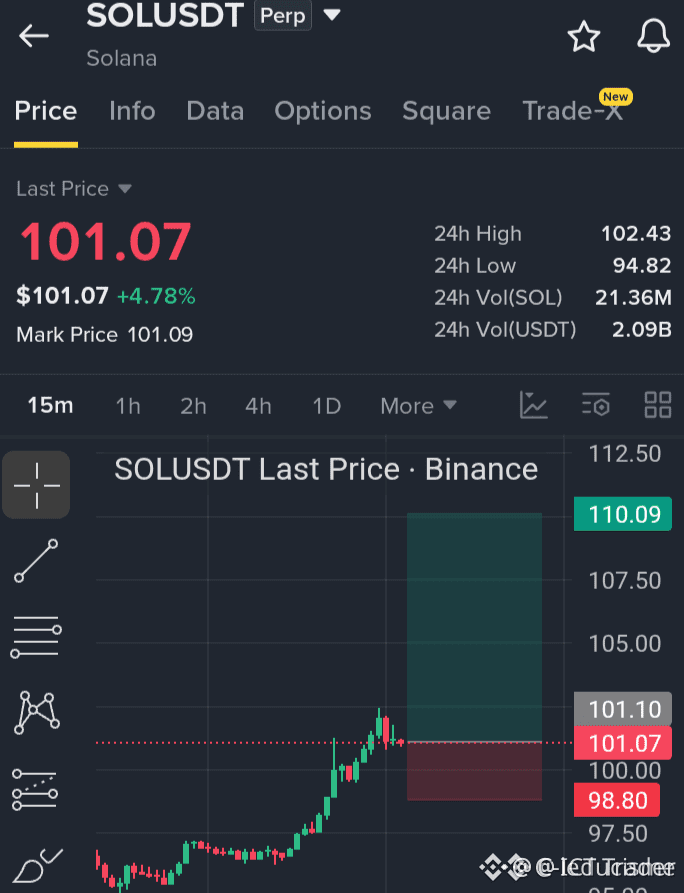Screen dimensions: 684x893
Task: Click the 24h High value 102.43
Action: click(636, 234)
